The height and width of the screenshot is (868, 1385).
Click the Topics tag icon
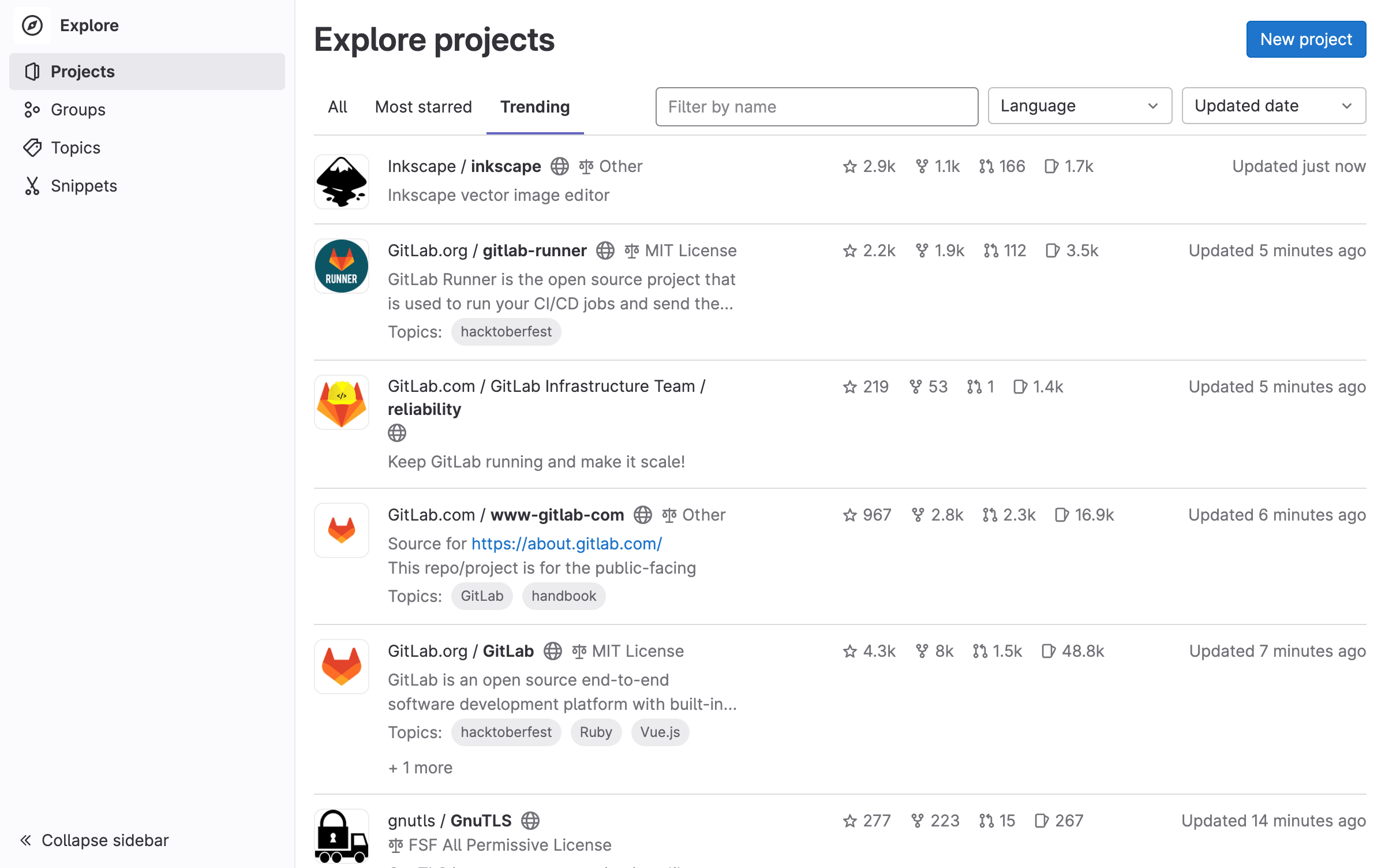tap(33, 148)
